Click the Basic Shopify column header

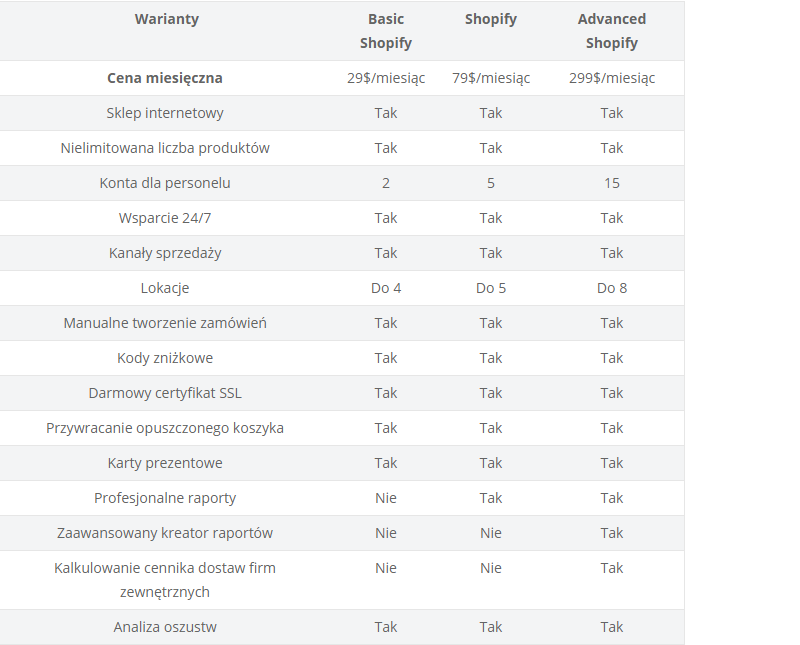(x=386, y=31)
